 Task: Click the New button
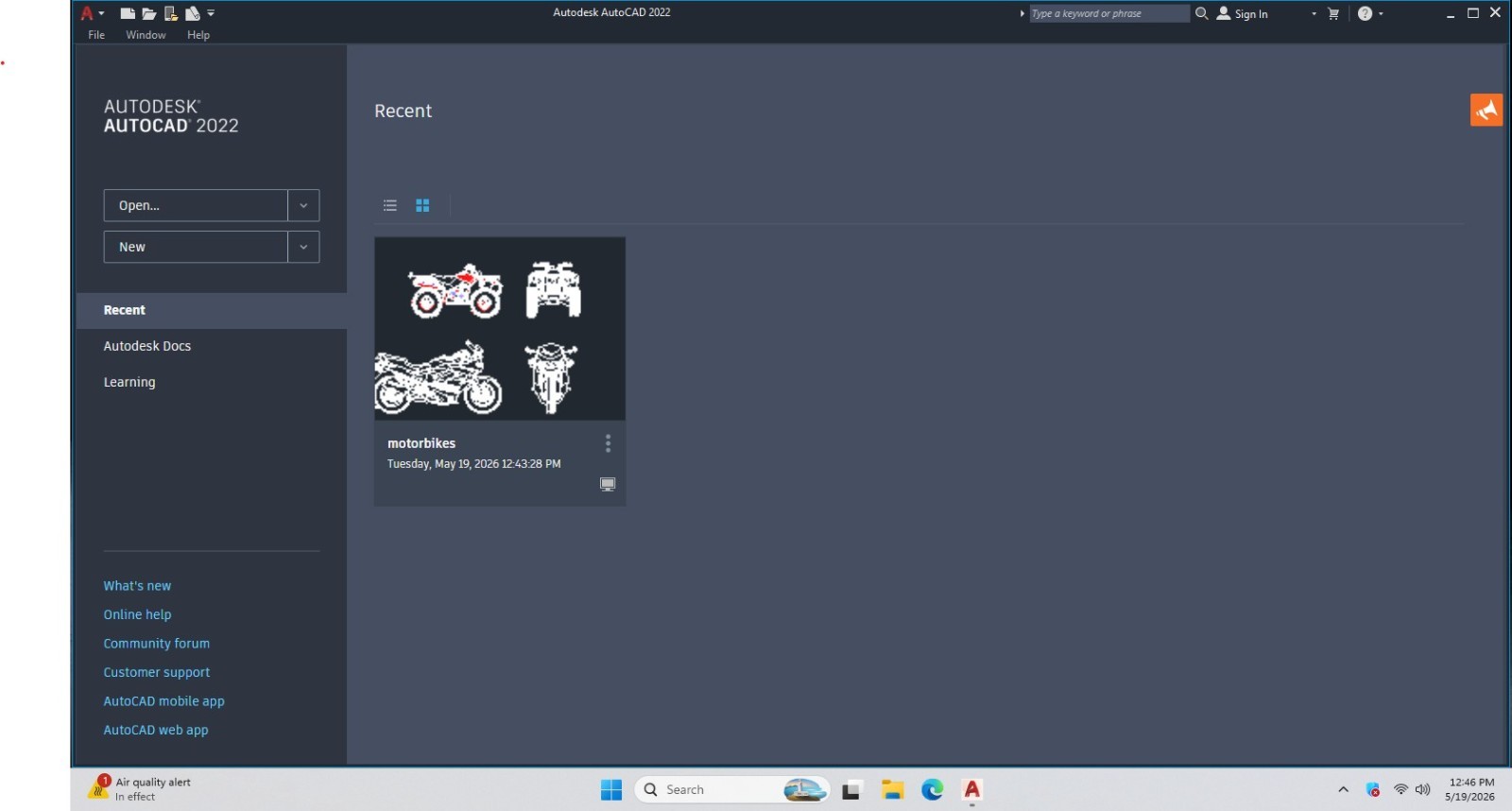point(196,247)
